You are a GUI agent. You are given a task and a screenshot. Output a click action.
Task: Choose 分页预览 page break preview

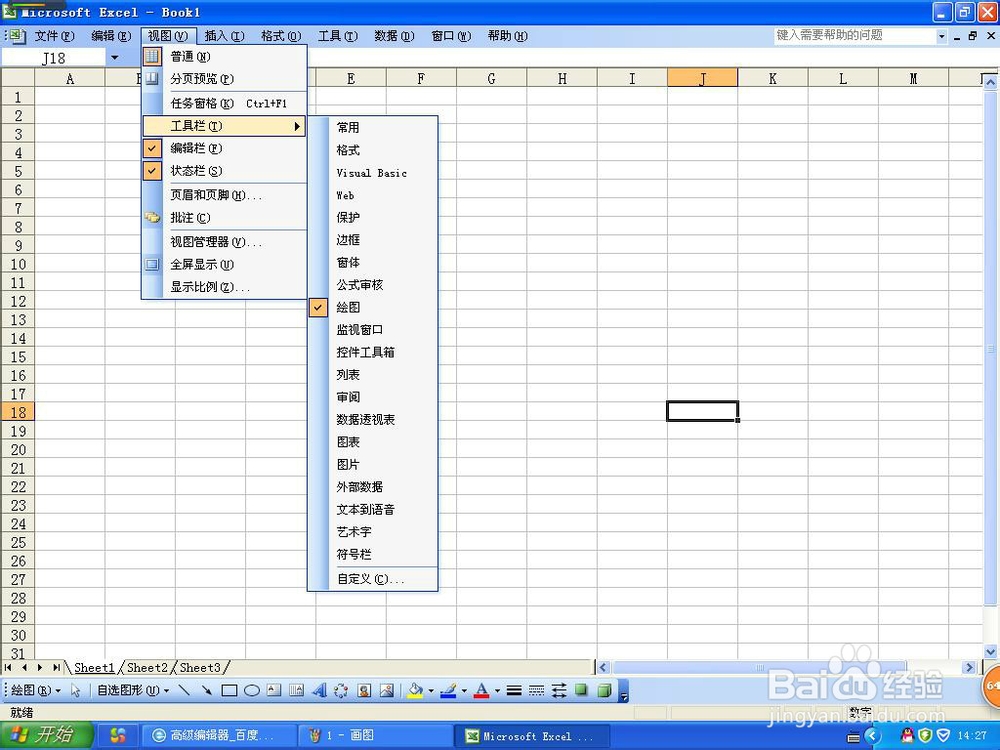[x=223, y=79]
